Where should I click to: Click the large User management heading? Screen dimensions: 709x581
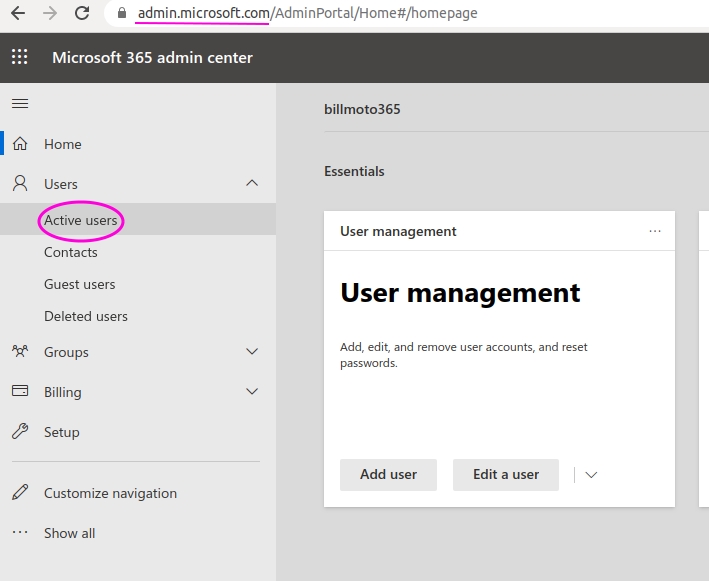click(x=460, y=293)
